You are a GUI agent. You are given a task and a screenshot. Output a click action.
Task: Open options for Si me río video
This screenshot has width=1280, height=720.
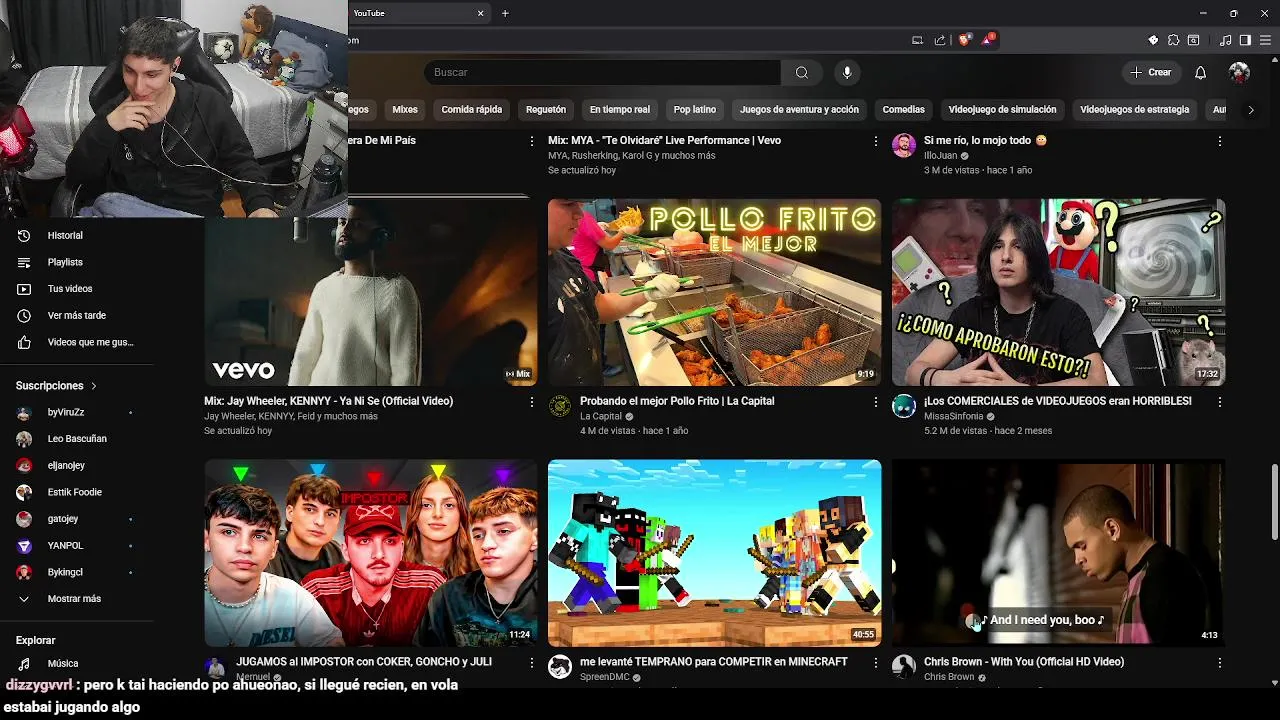click(x=1219, y=142)
